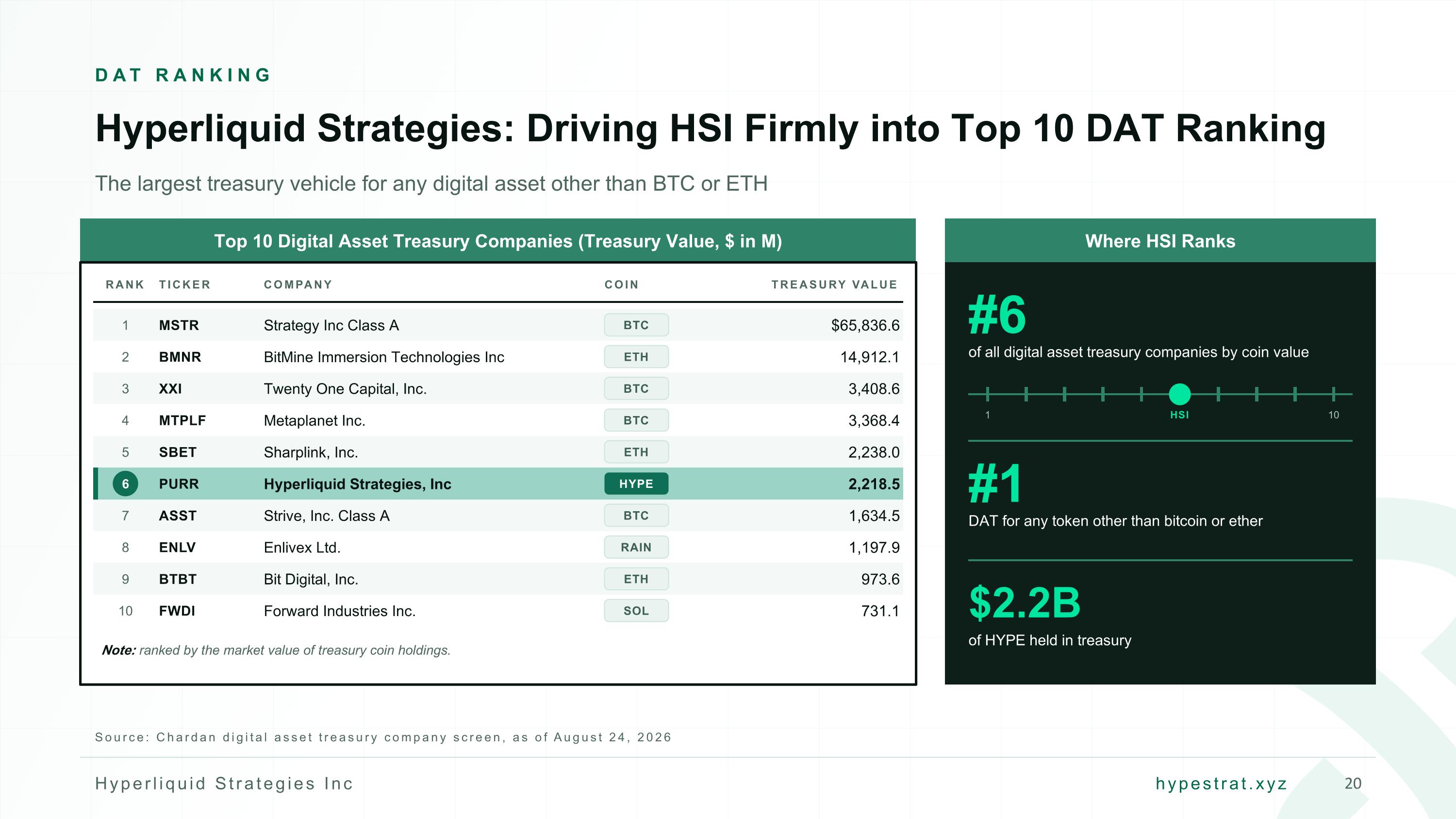1456x819 pixels.
Task: Select the Hyperliquid Strategies, Inc table entry
Action: point(357,484)
